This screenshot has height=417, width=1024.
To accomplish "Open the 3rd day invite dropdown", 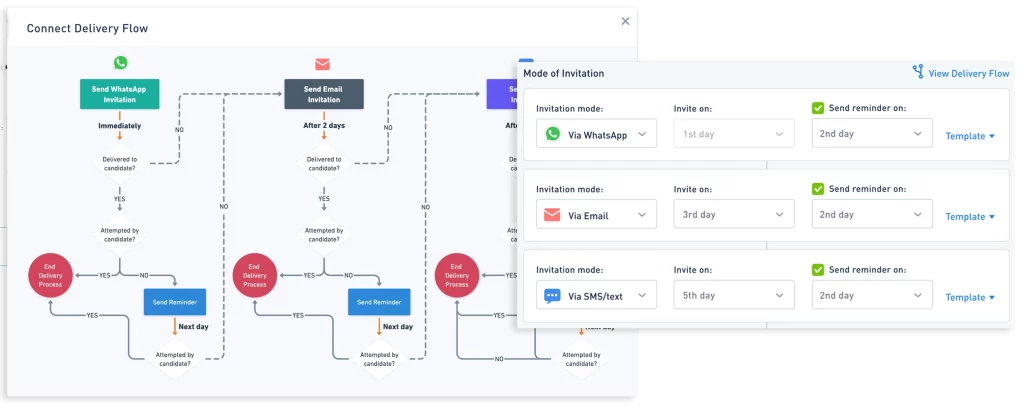I will pyautogui.click(x=734, y=214).
